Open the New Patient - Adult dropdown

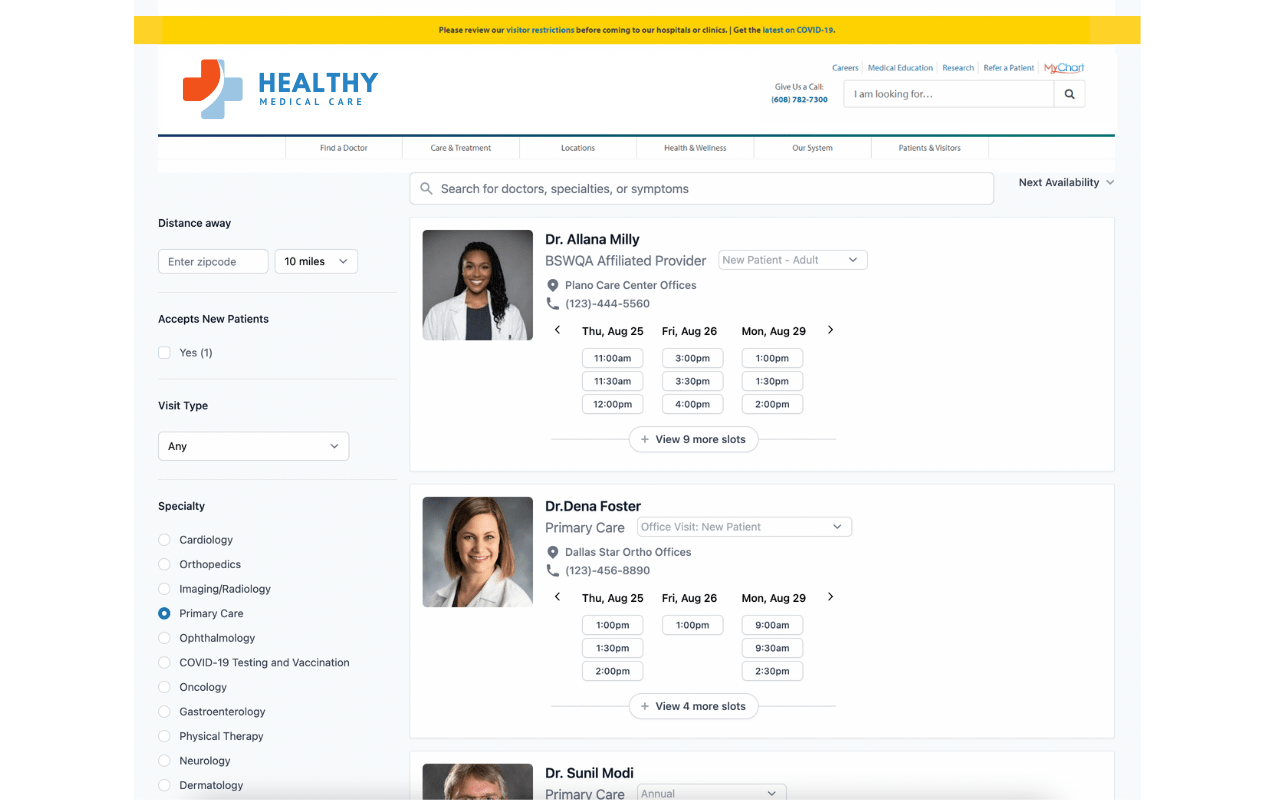click(793, 260)
